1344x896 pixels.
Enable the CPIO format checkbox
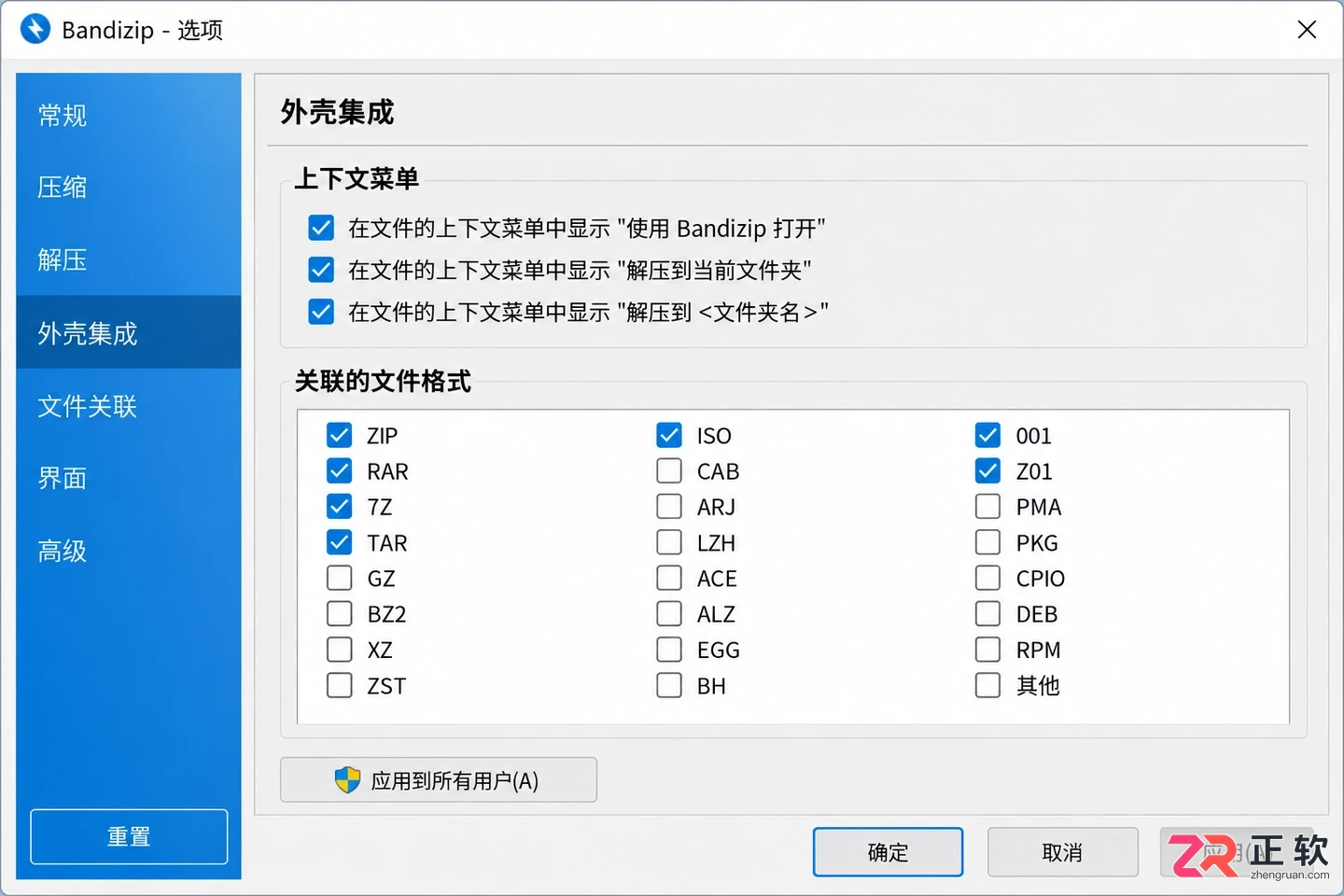point(988,578)
